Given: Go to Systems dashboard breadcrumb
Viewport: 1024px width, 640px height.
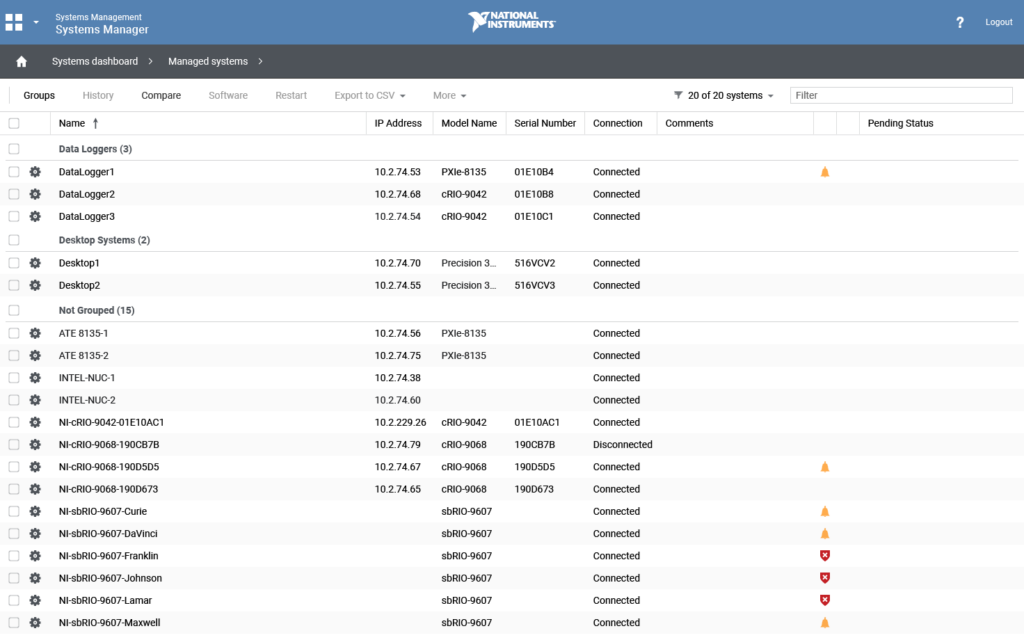Looking at the screenshot, I should (x=95, y=61).
